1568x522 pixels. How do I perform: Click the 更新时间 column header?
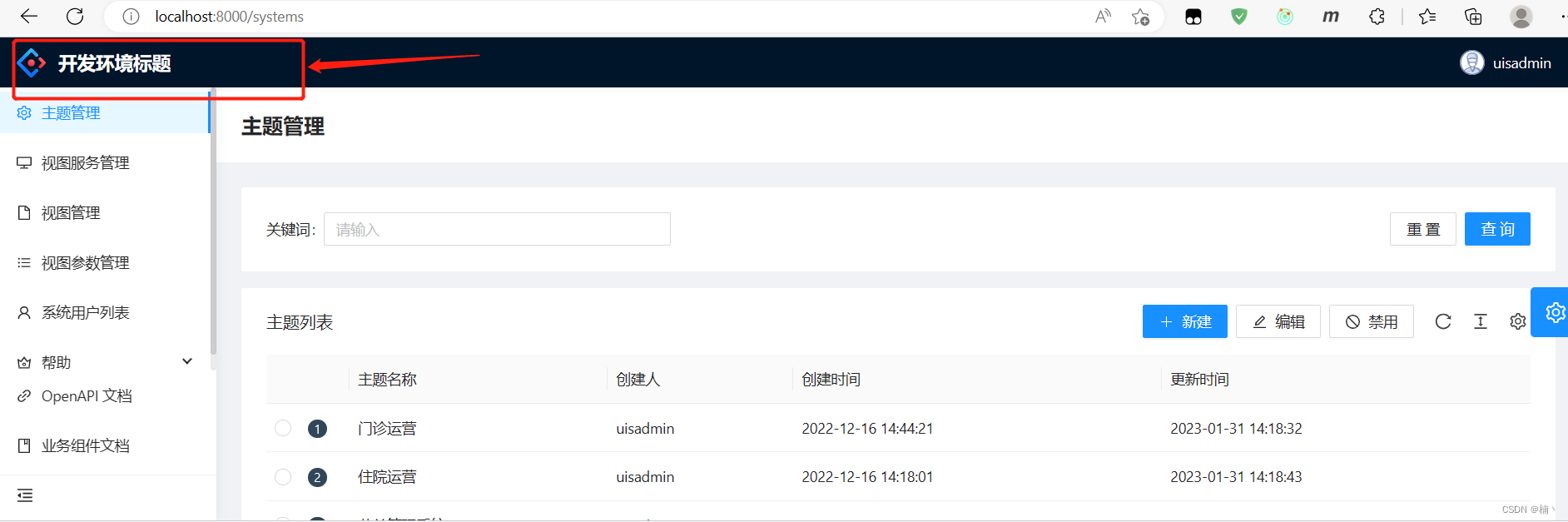click(x=1199, y=380)
